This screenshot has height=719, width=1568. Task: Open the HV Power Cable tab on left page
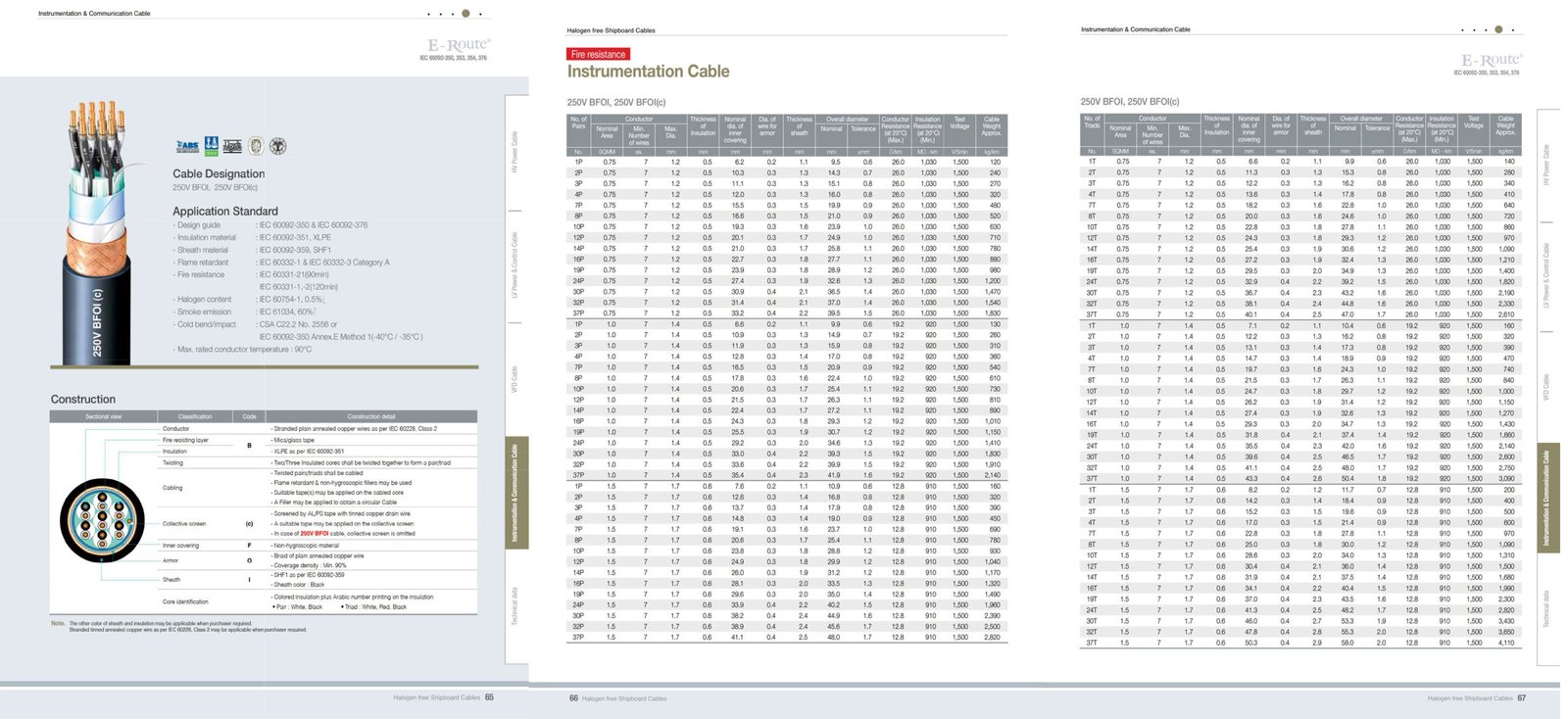(514, 152)
